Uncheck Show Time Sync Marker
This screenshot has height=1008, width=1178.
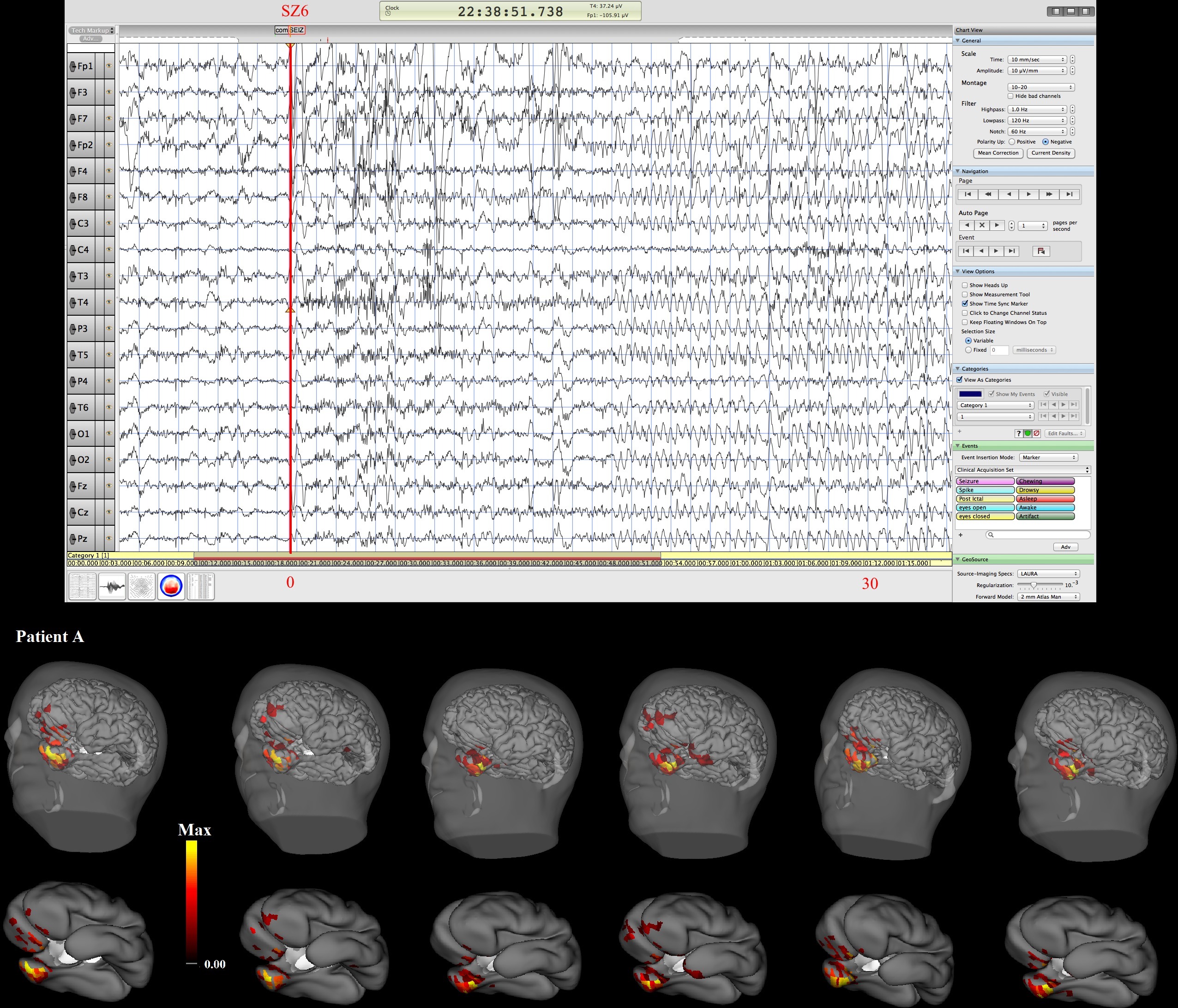click(x=965, y=304)
